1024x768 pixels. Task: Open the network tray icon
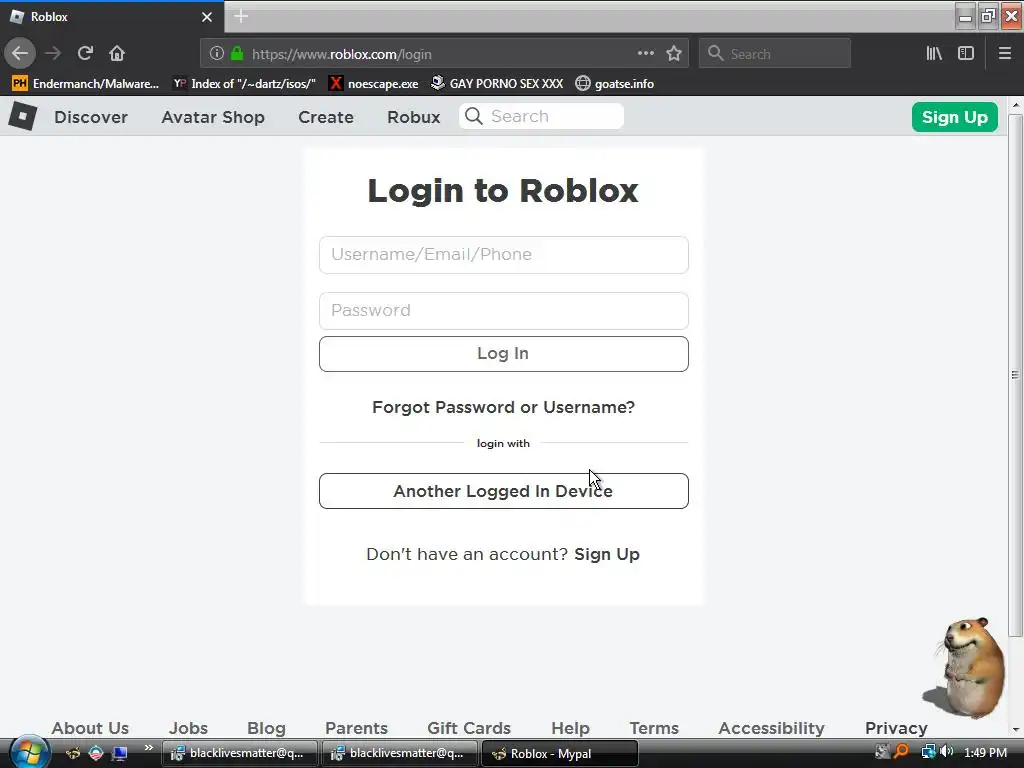coord(928,752)
